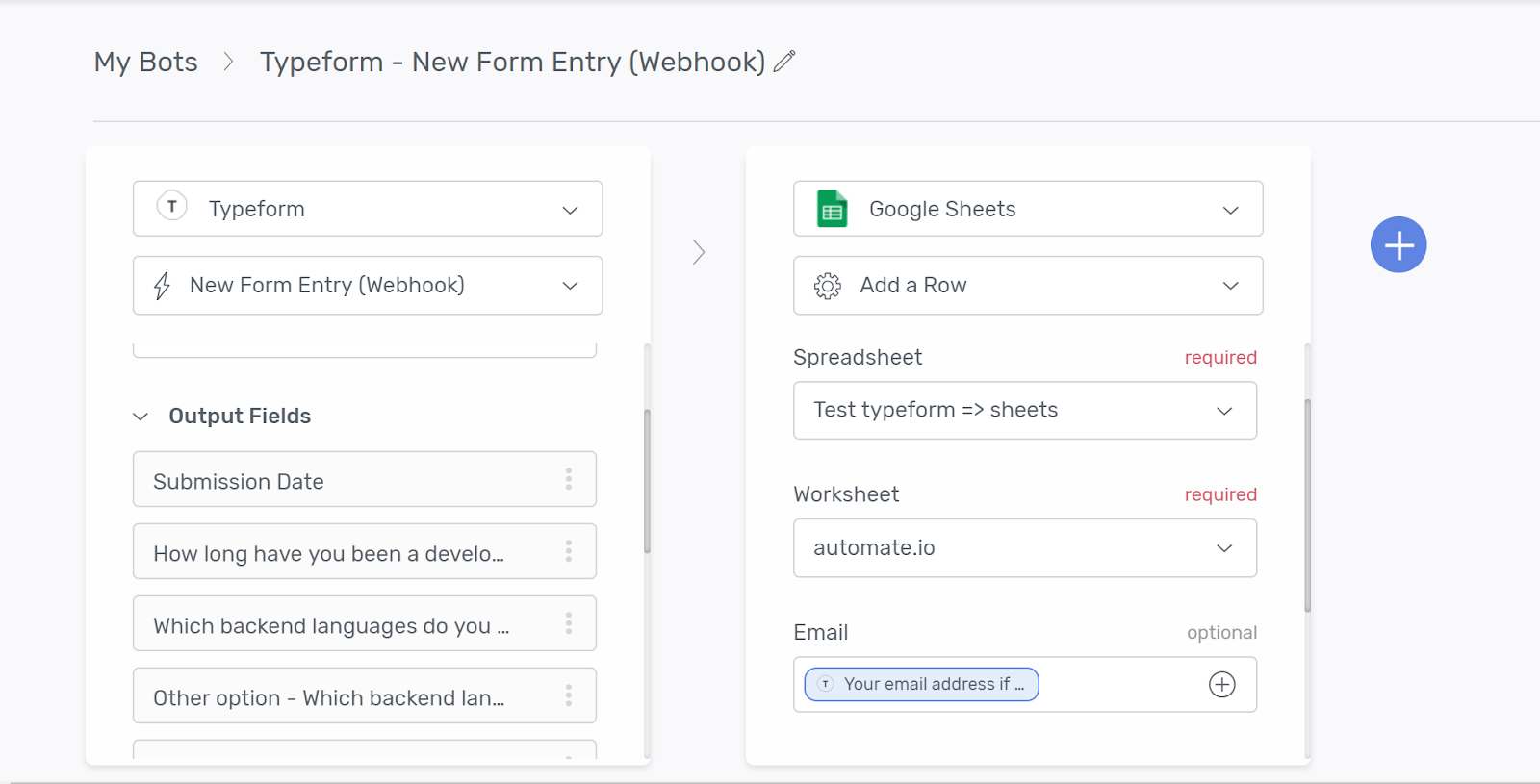Click the bot title Typeform - New Form Entry (Webhook)
Viewport: 1540px width, 784px height.
(513, 62)
